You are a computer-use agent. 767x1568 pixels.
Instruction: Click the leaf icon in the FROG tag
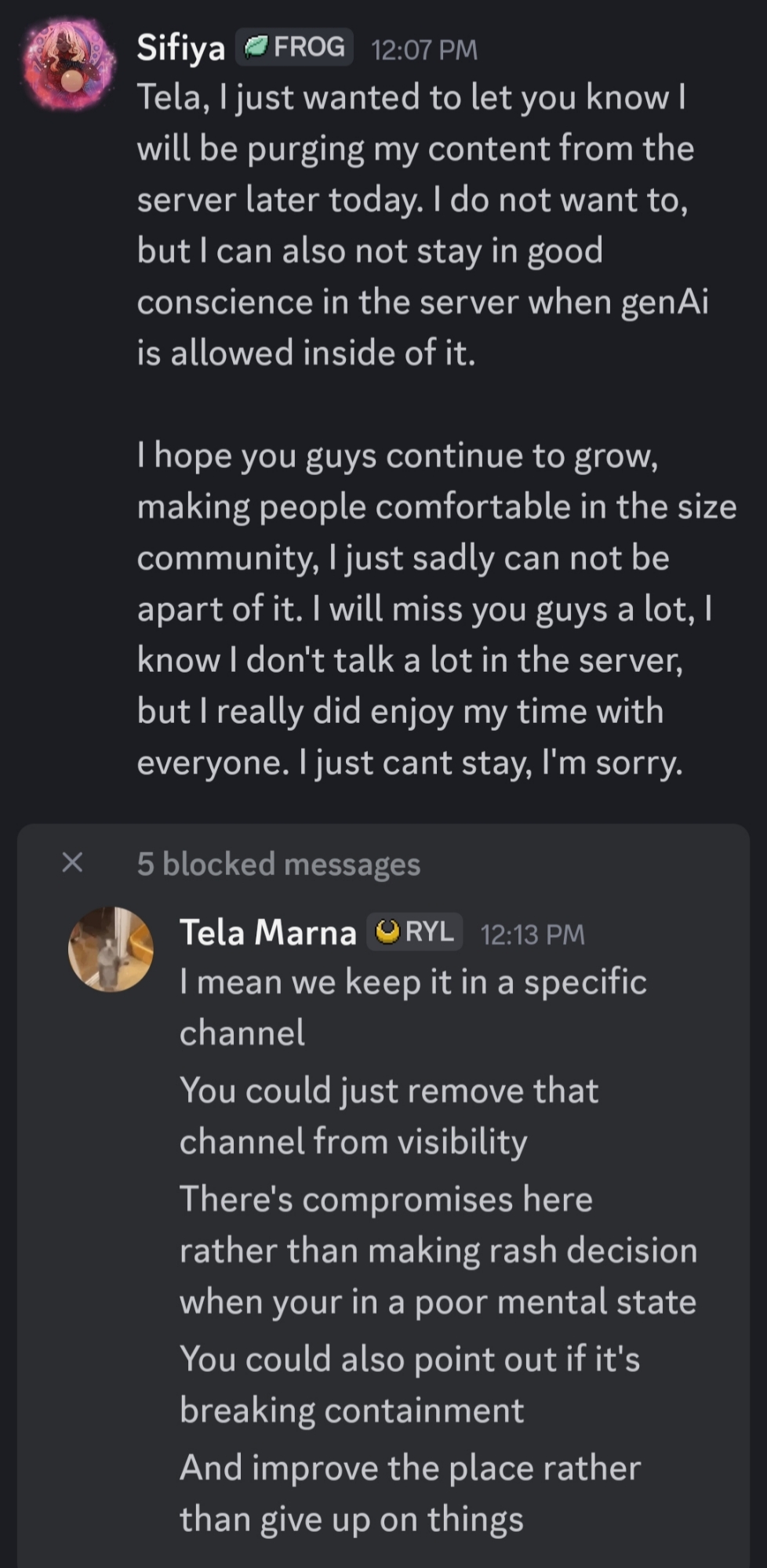click(x=256, y=48)
